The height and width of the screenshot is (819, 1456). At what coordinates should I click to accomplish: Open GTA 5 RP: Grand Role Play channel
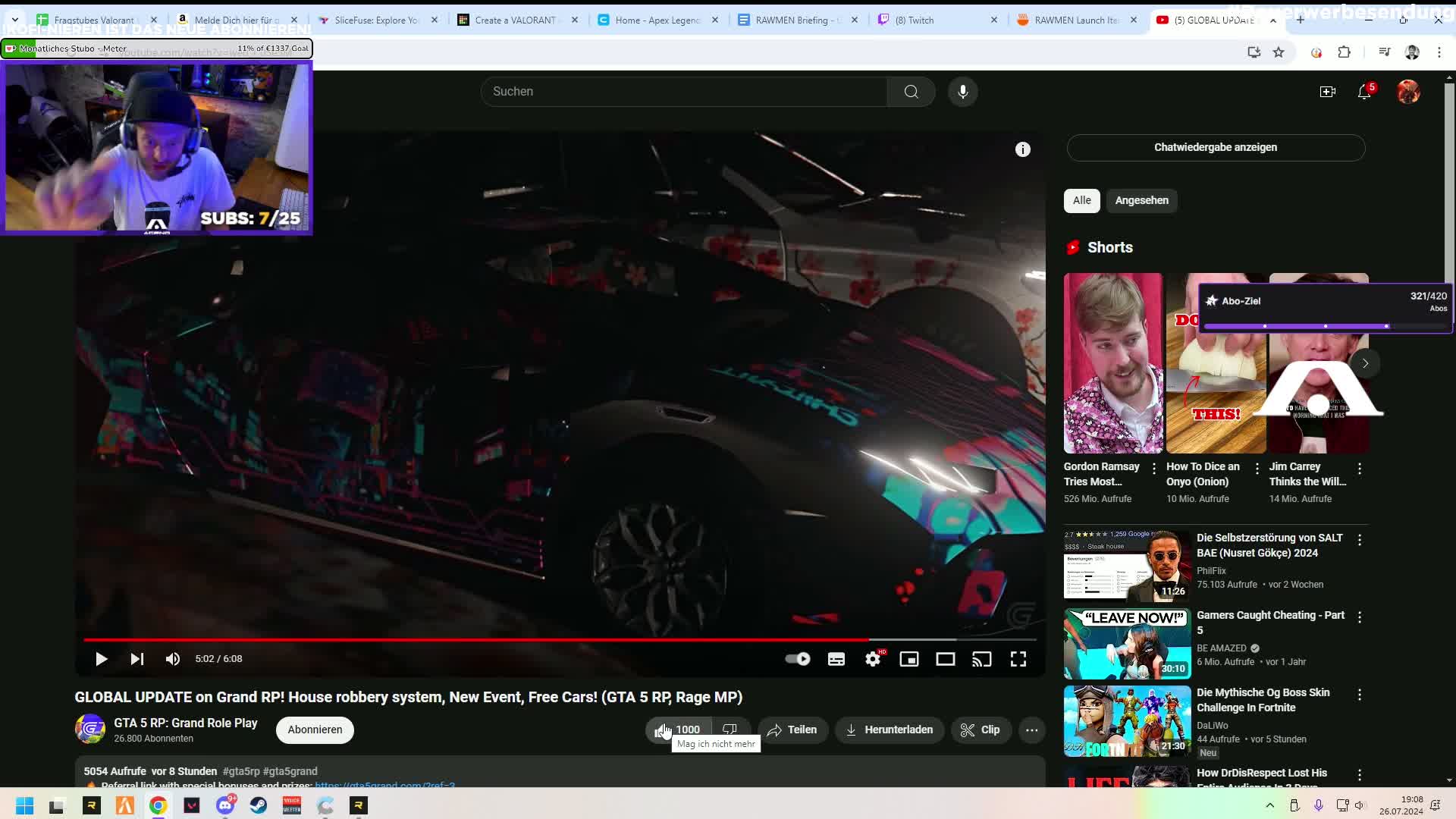click(x=186, y=723)
